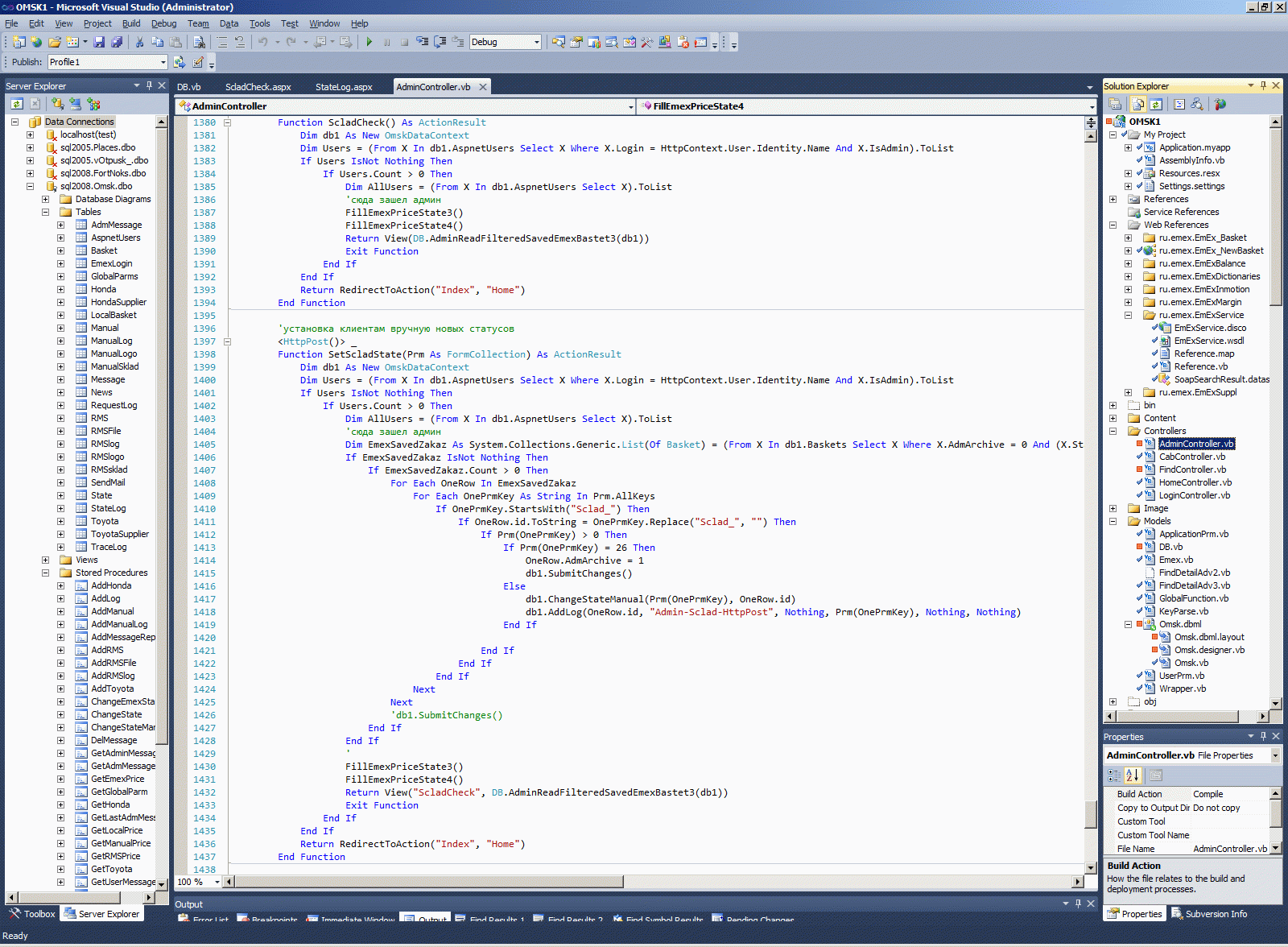Switch Properties panel to Categorized view

(x=1114, y=775)
